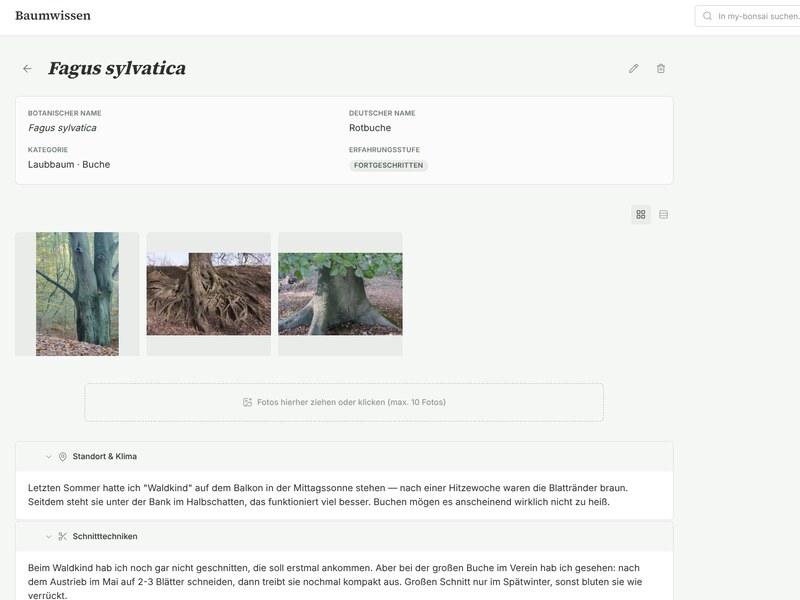Click the italic botanical name value in card
Viewport: 800px width, 600px height.
62,128
